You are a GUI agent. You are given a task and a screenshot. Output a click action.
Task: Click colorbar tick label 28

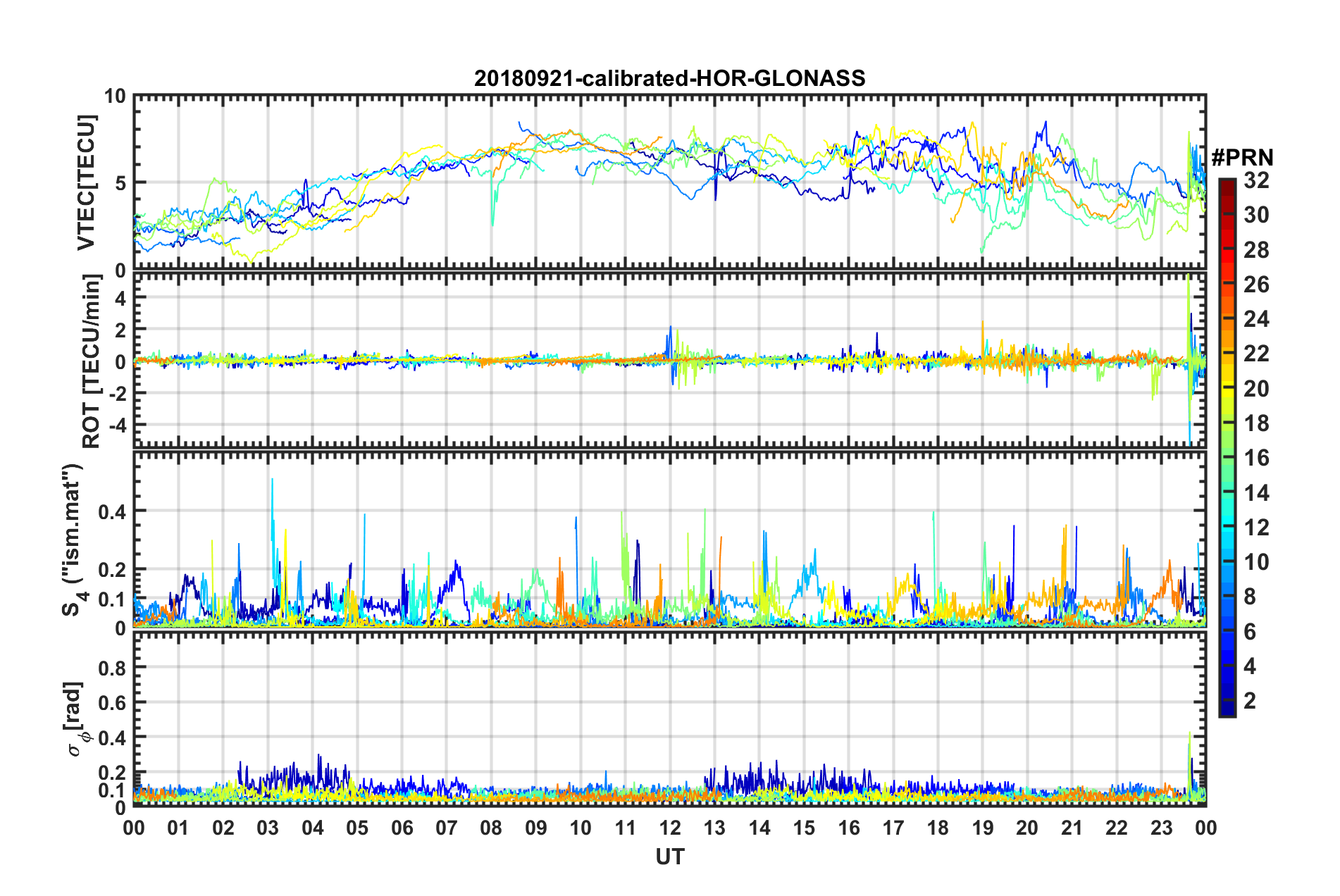[1256, 249]
